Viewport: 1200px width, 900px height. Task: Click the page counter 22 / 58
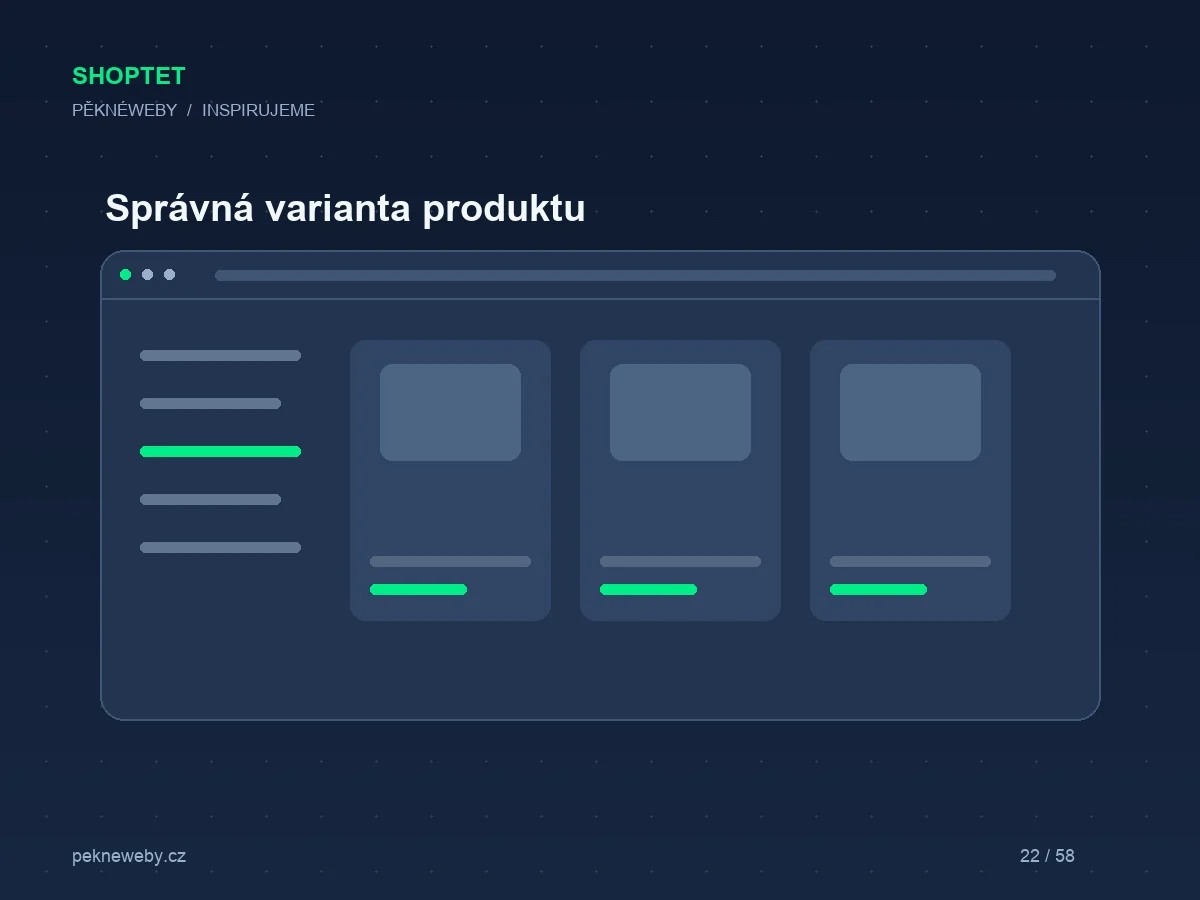point(1047,856)
